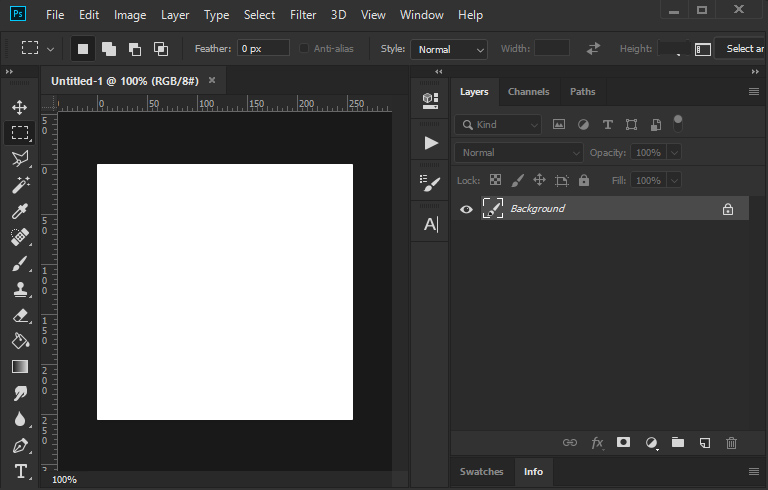Open the File menu
Image resolution: width=768 pixels, height=490 pixels.
55,15
